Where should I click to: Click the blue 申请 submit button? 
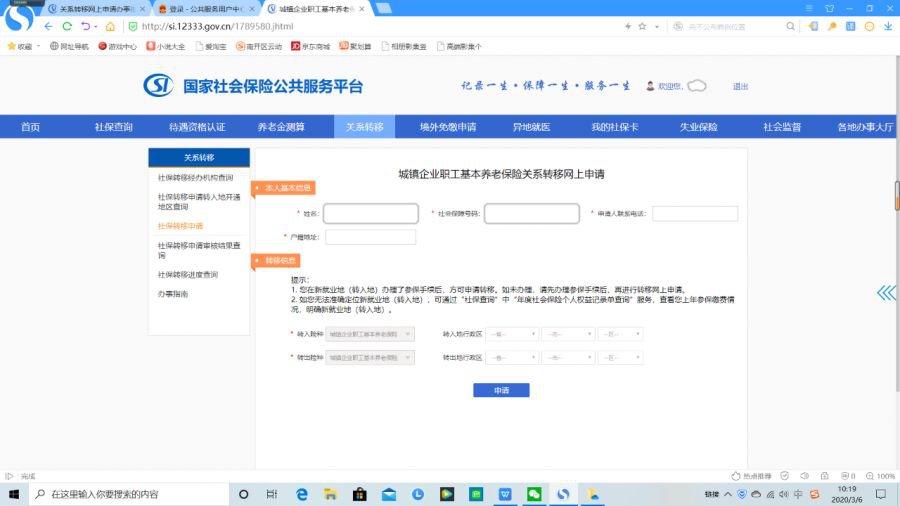tap(501, 390)
